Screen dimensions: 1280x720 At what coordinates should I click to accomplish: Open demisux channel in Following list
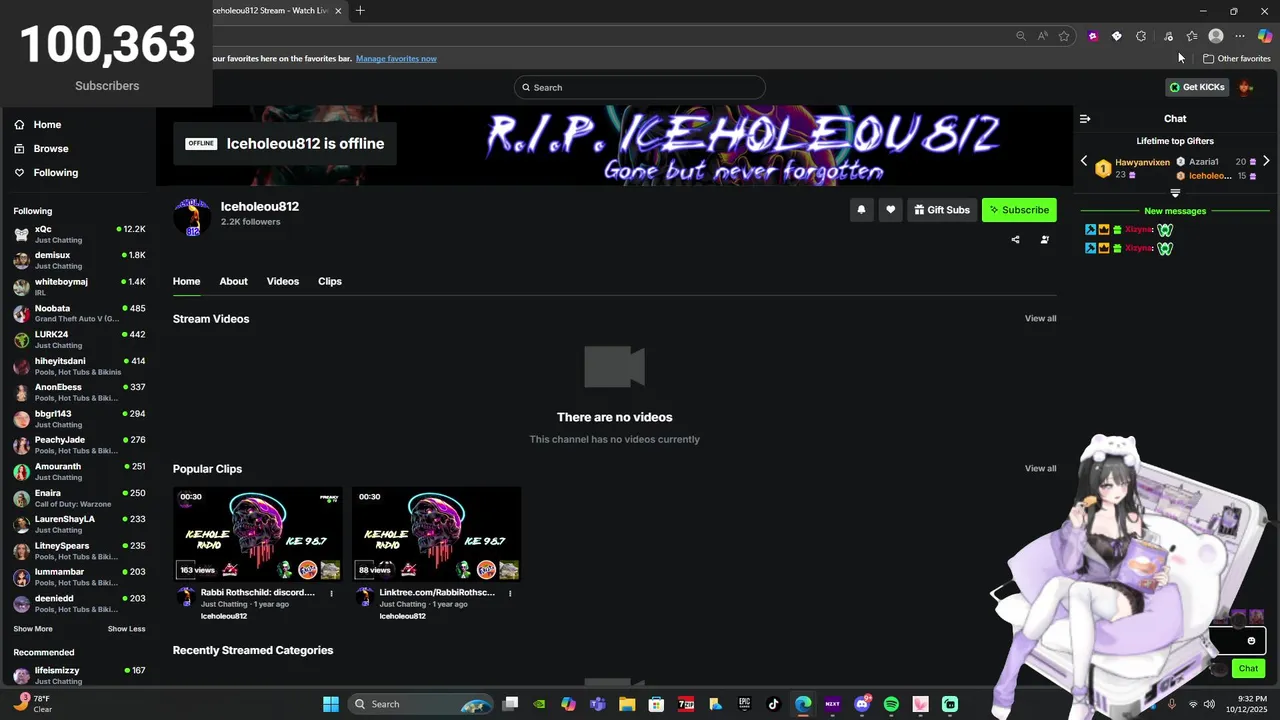(78, 260)
